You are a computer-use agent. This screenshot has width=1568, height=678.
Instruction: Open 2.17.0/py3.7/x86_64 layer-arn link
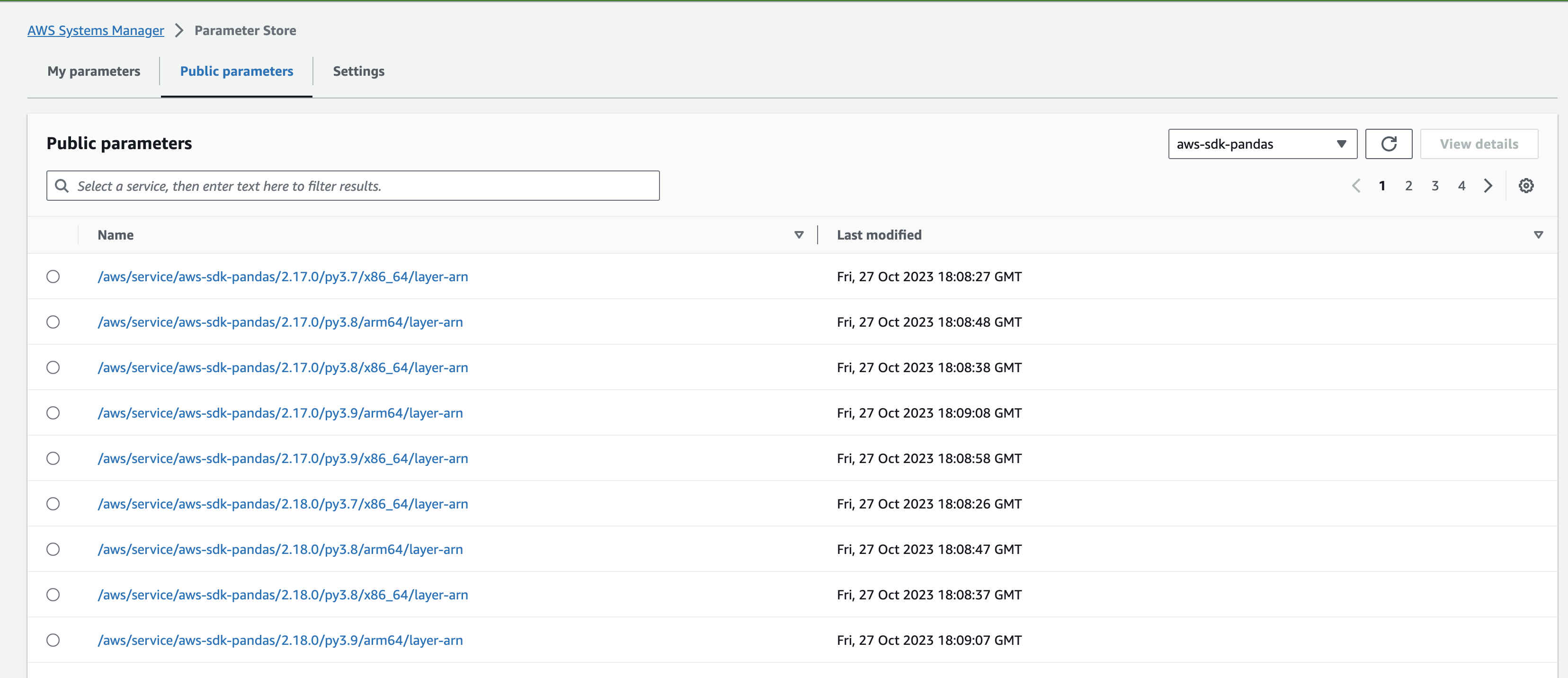[283, 277]
